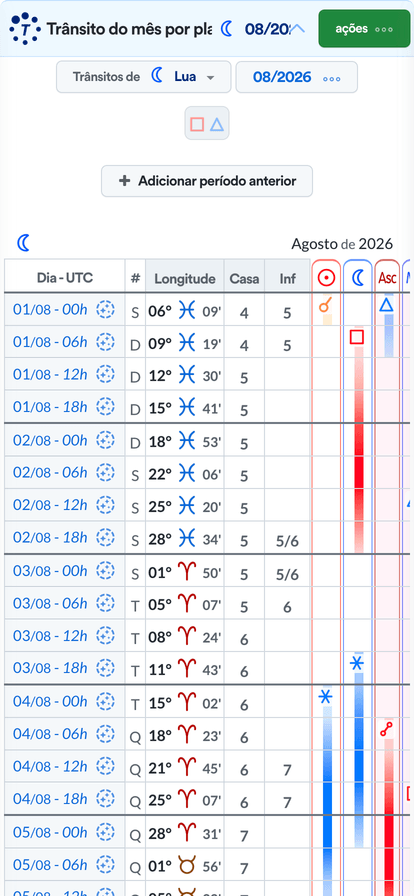Open the 01/08 - 00h date link

pyautogui.click(x=50, y=310)
